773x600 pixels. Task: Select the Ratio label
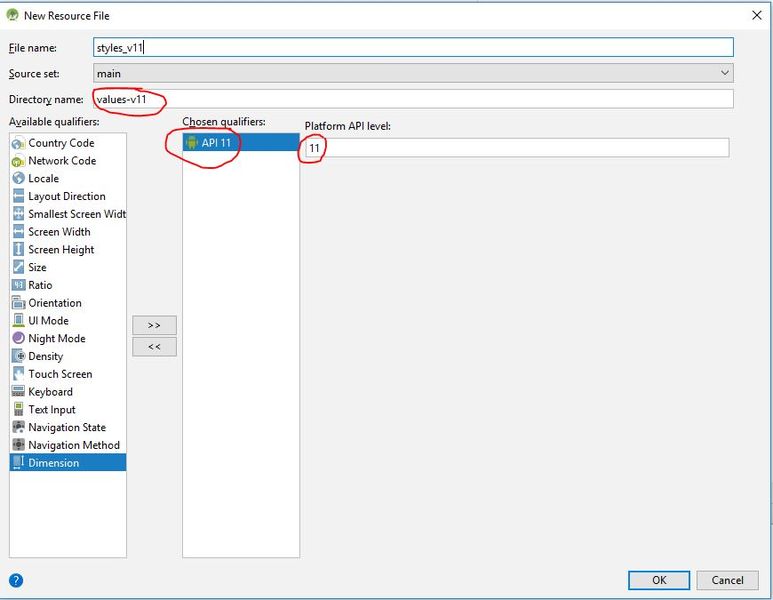click(40, 285)
